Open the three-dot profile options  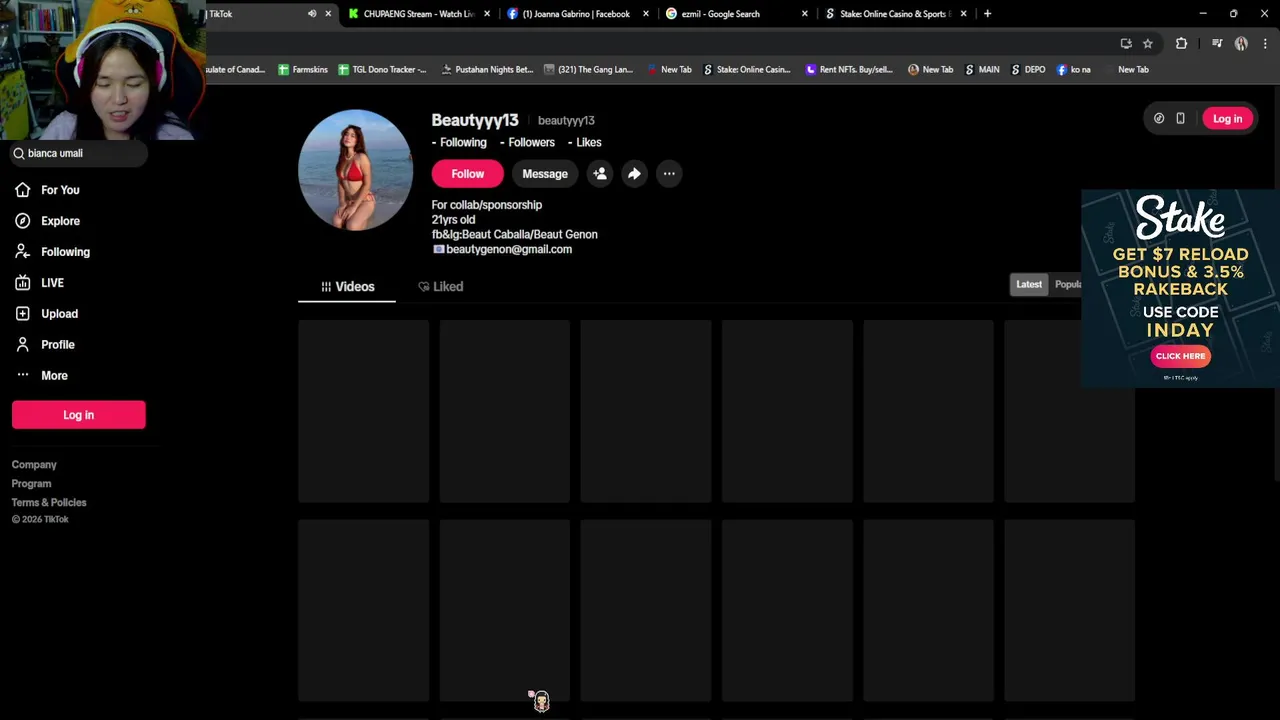669,174
